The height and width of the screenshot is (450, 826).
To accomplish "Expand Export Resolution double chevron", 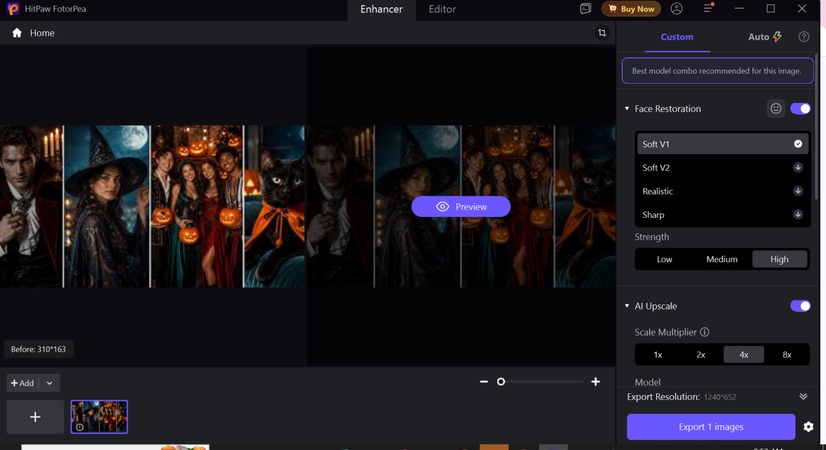I will tap(803, 397).
